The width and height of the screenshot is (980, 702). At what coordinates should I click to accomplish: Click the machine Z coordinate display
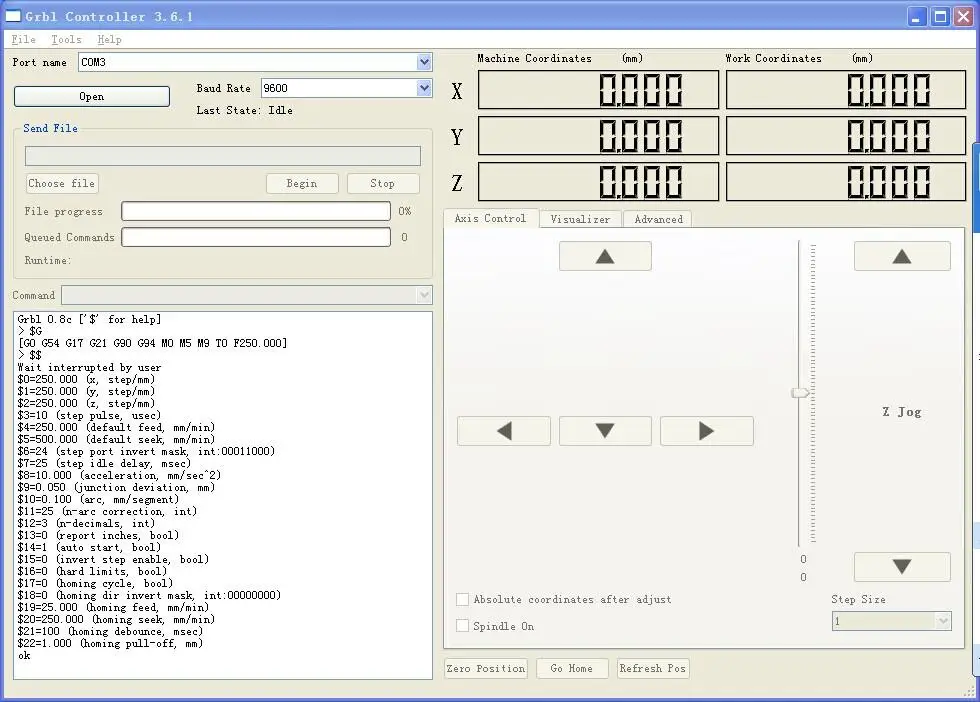click(x=598, y=182)
